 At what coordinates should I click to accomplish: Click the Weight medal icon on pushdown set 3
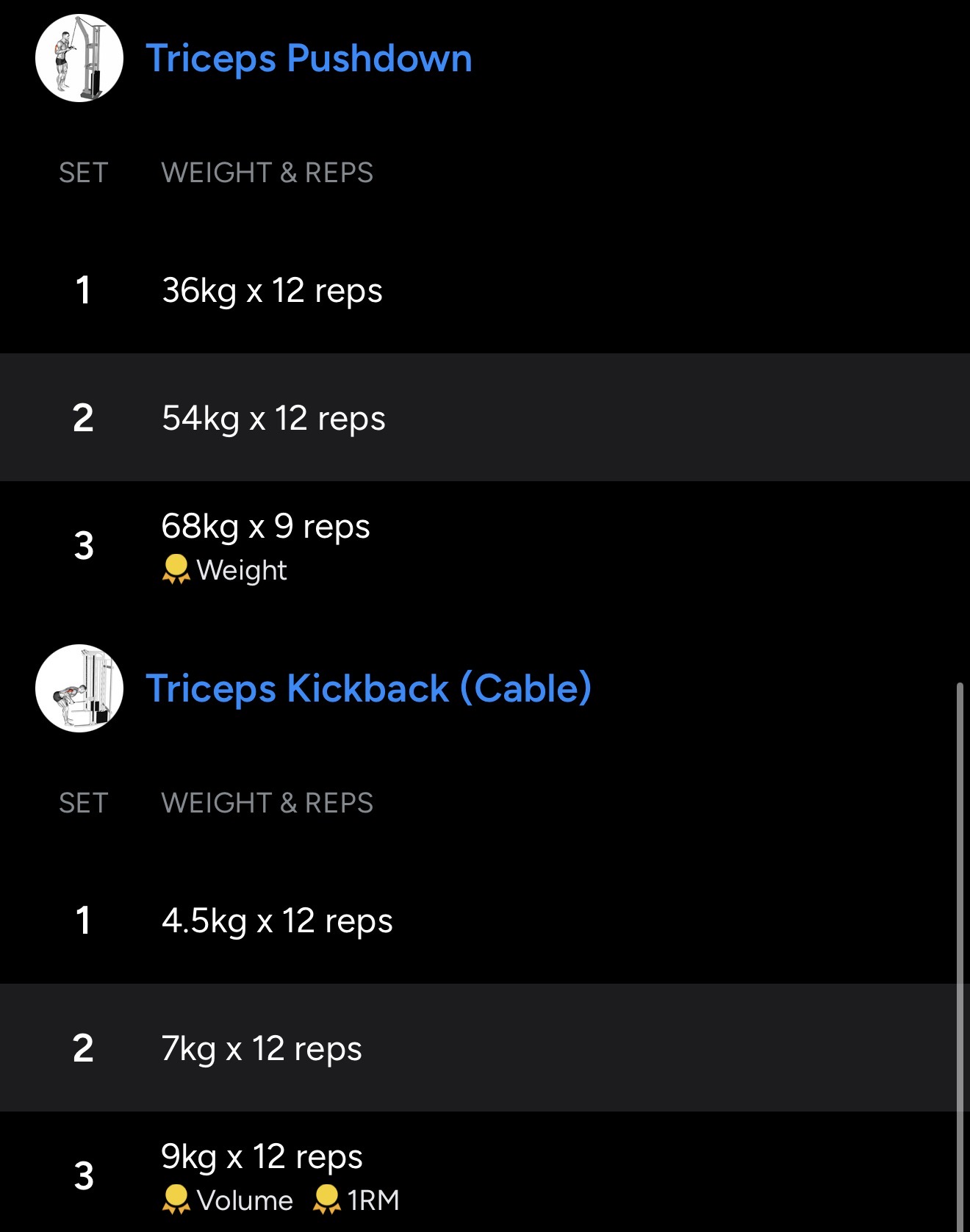176,570
